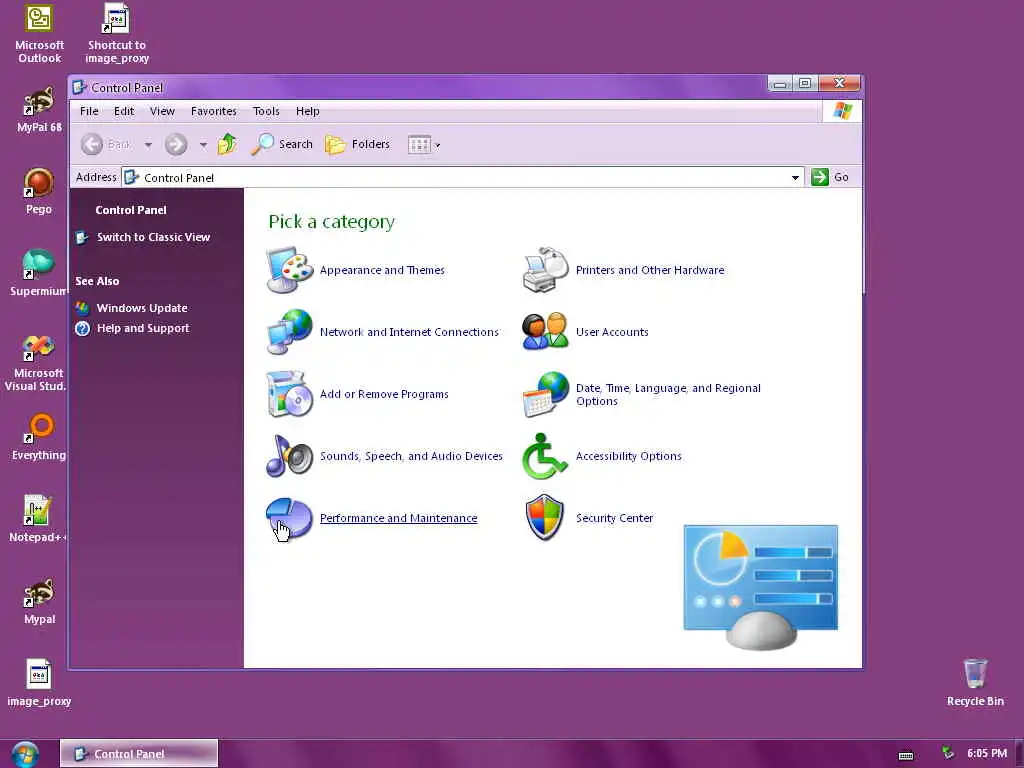The height and width of the screenshot is (768, 1024).
Task: Click the Forward arrow toolbar button
Action: (x=176, y=144)
